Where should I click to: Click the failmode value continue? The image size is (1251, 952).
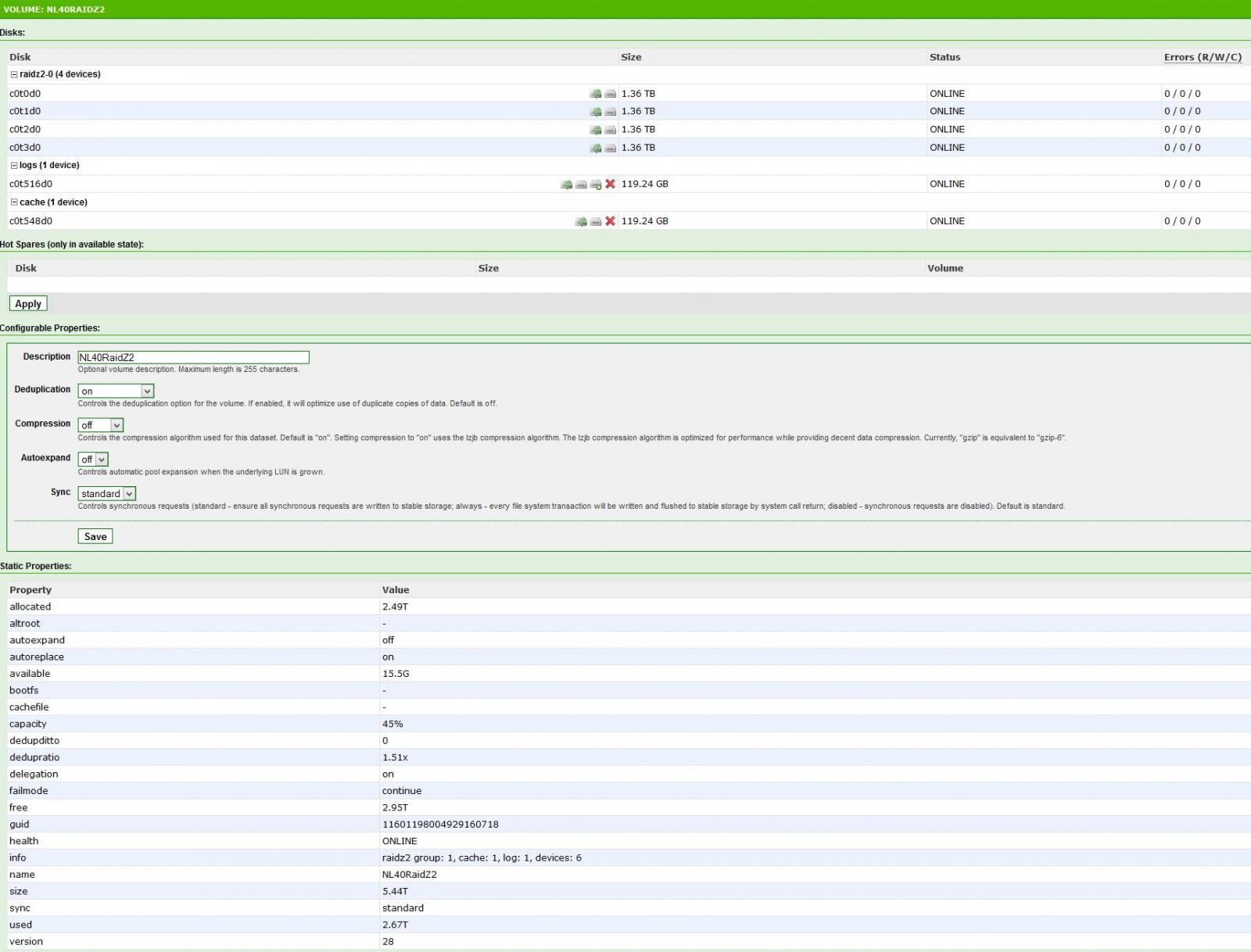coord(402,791)
